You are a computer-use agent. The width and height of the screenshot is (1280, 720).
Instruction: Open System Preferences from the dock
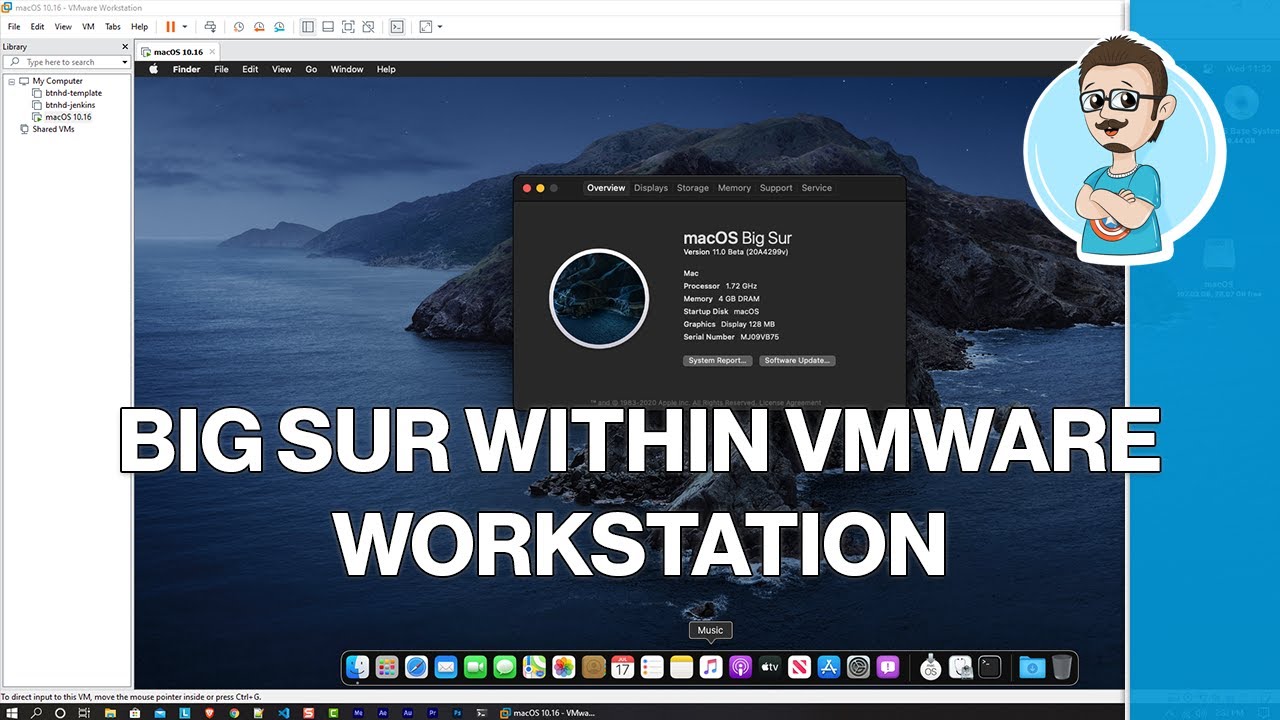pyautogui.click(x=858, y=667)
